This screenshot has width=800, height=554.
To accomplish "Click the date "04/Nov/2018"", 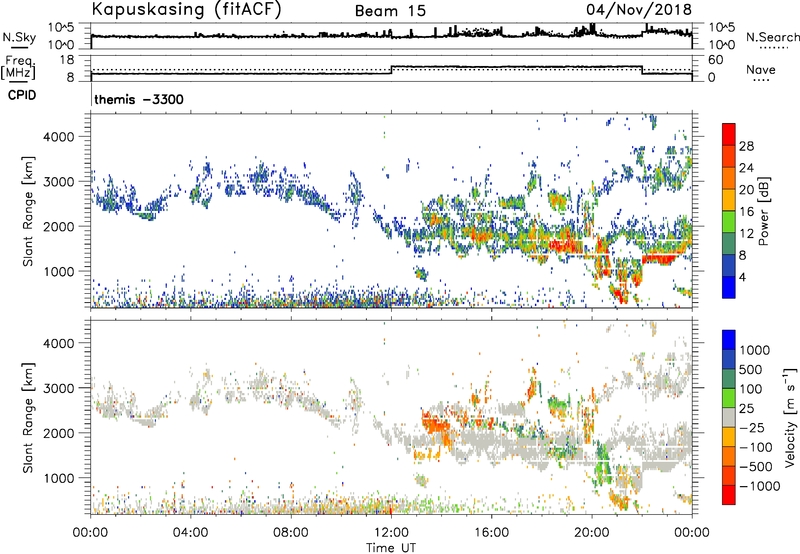I will 639,9.
